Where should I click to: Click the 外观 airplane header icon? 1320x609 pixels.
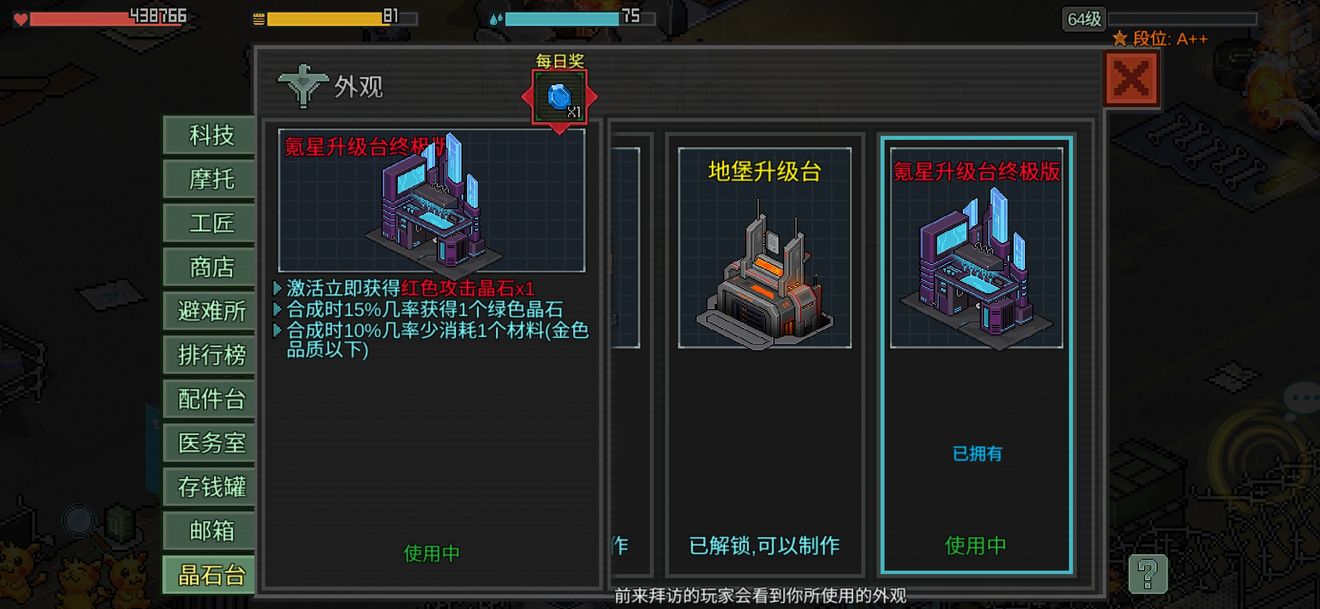click(303, 87)
